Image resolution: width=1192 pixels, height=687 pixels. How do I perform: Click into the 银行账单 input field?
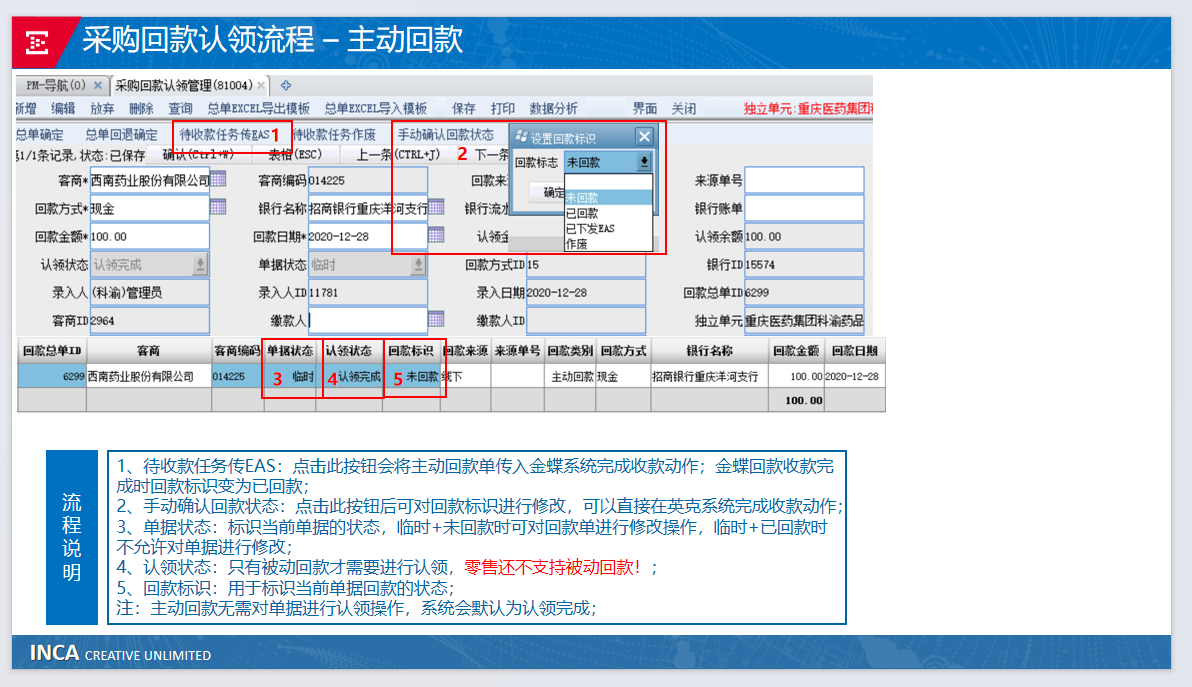(x=804, y=207)
